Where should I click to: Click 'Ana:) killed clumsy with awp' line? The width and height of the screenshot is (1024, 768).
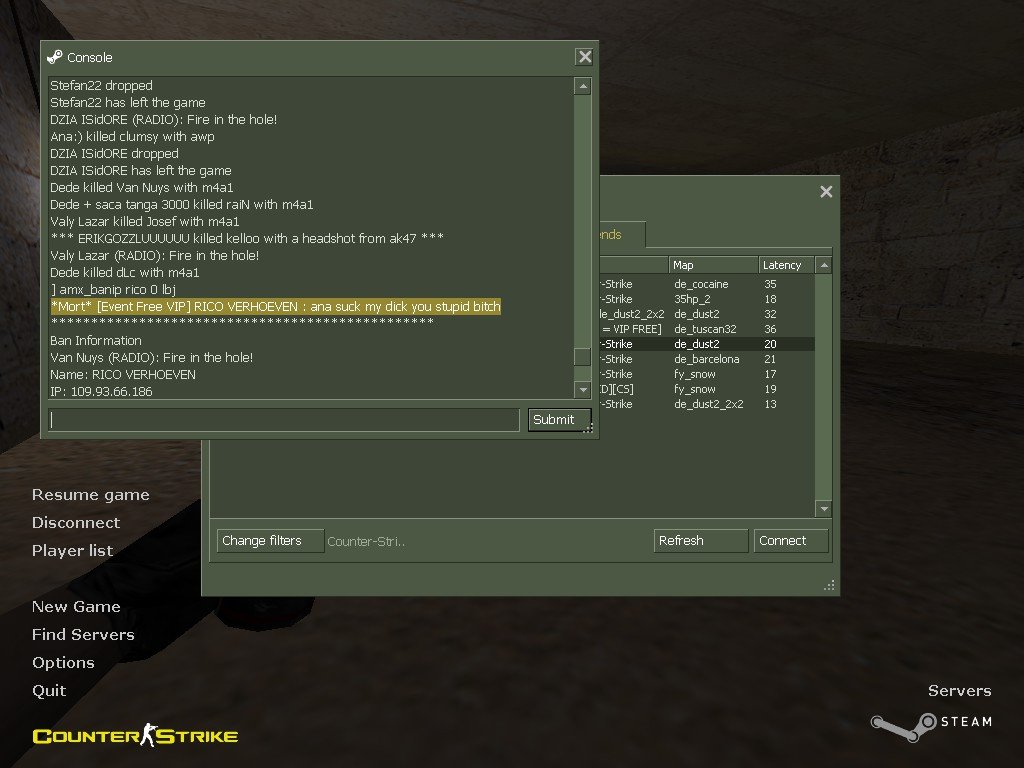tap(133, 136)
